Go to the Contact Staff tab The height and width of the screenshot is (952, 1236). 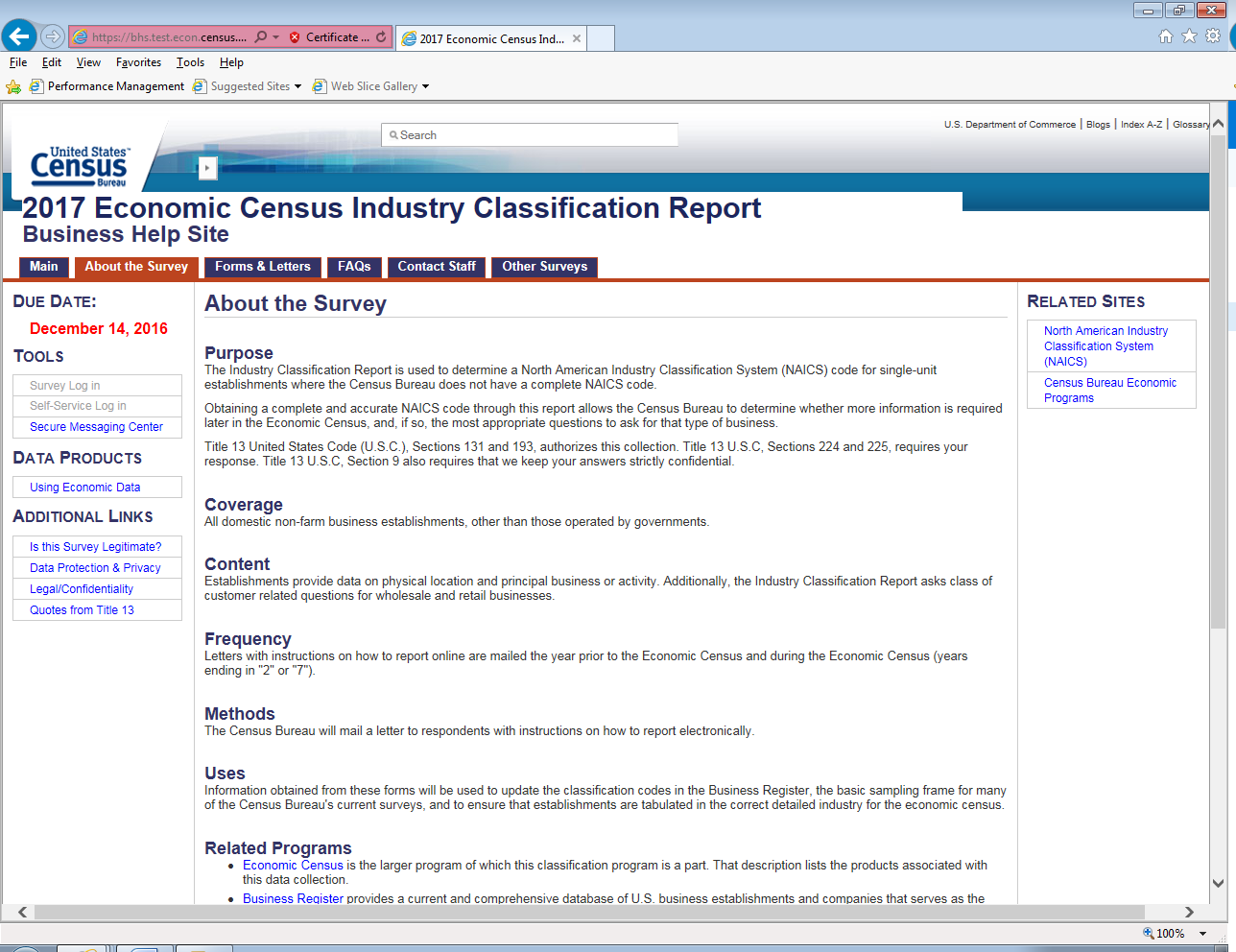click(437, 267)
